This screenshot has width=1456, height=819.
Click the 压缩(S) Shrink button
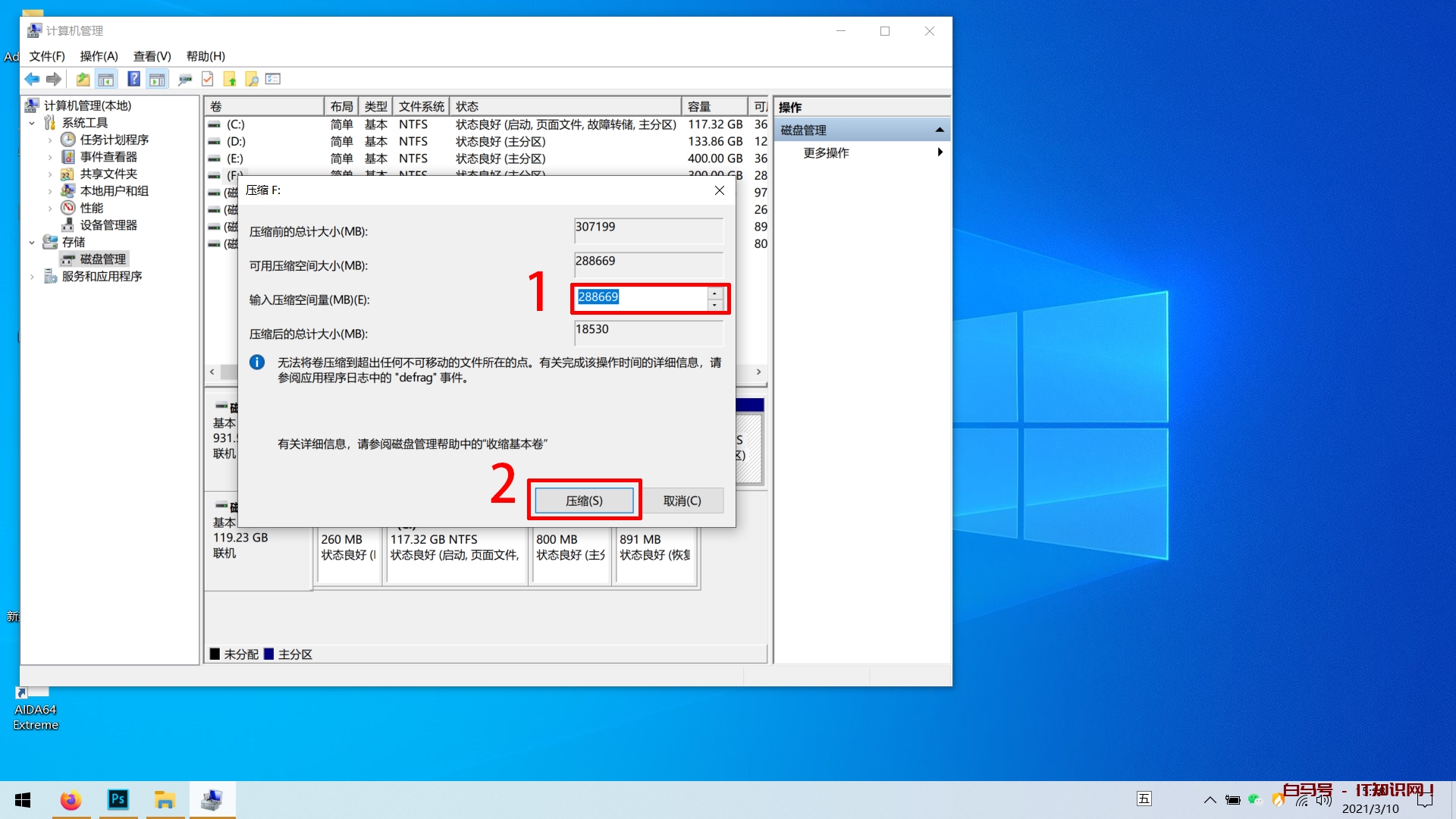[x=584, y=500]
